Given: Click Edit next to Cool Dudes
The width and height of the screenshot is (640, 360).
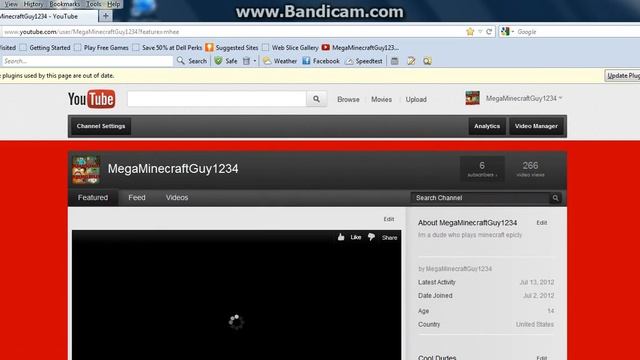Looking at the screenshot, I should (x=542, y=358).
